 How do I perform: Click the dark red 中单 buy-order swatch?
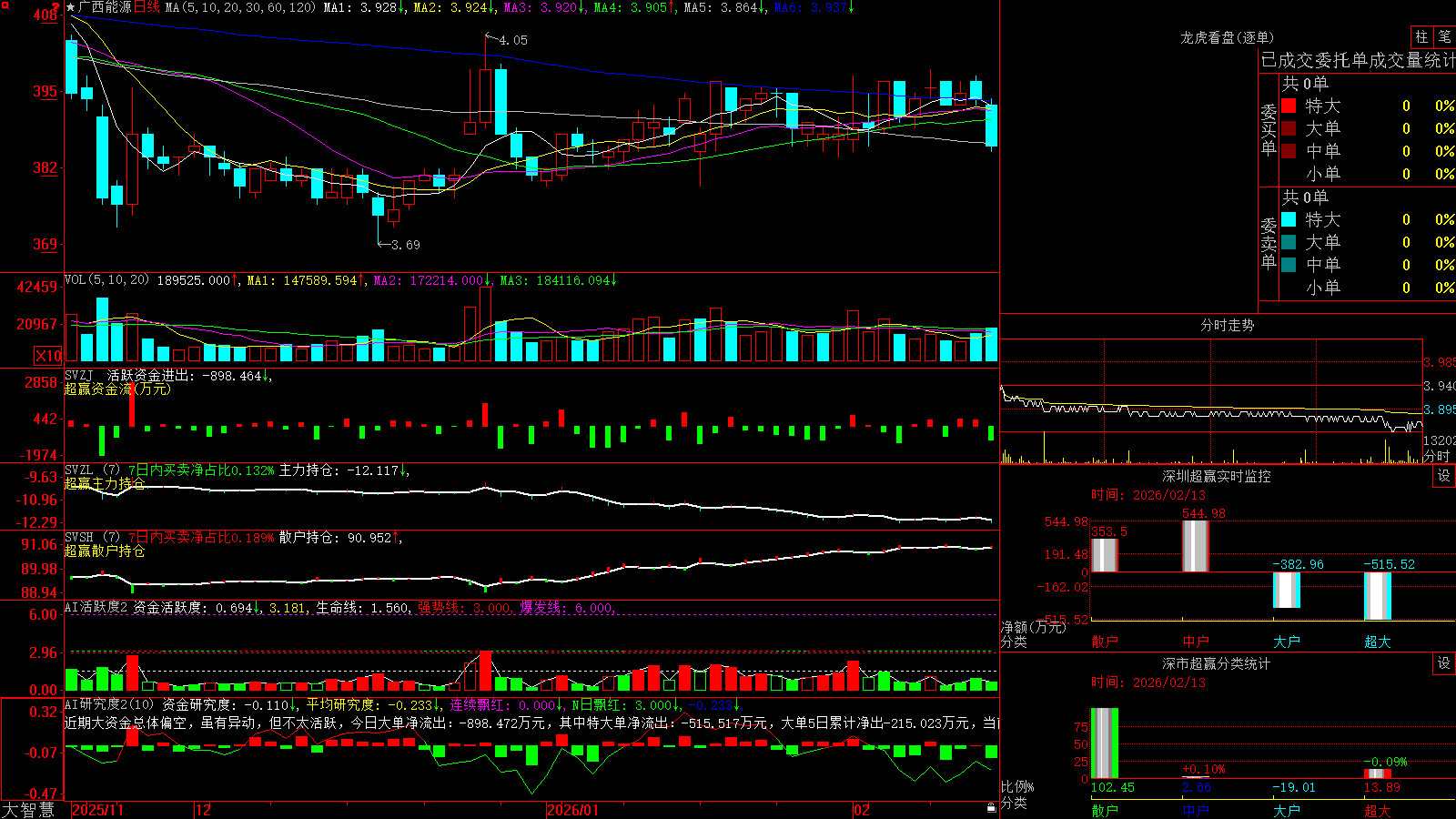point(1289,151)
